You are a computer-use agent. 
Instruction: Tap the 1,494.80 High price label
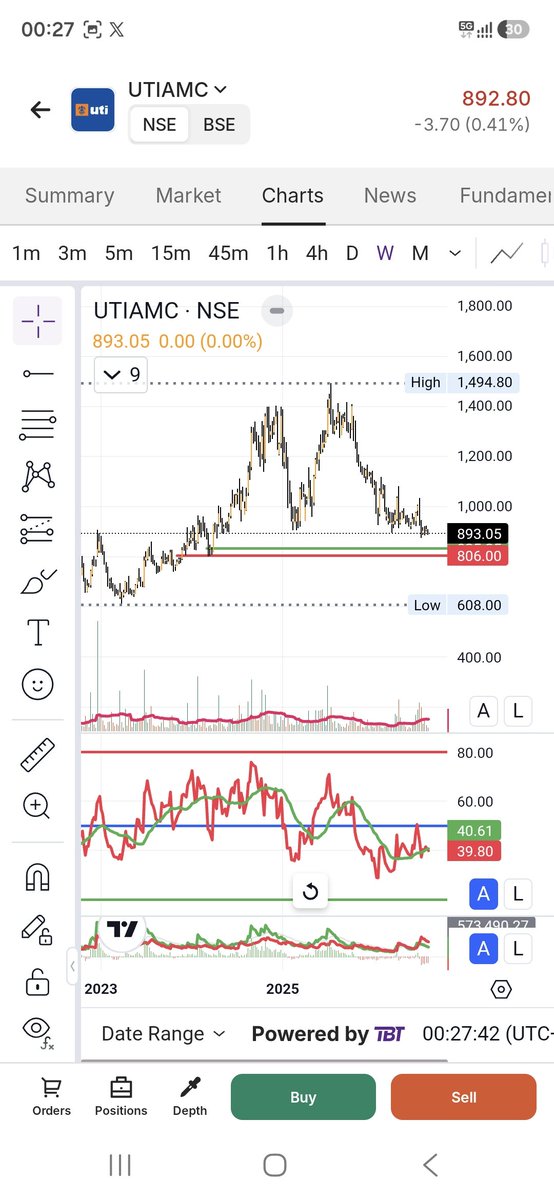pyautogui.click(x=485, y=382)
